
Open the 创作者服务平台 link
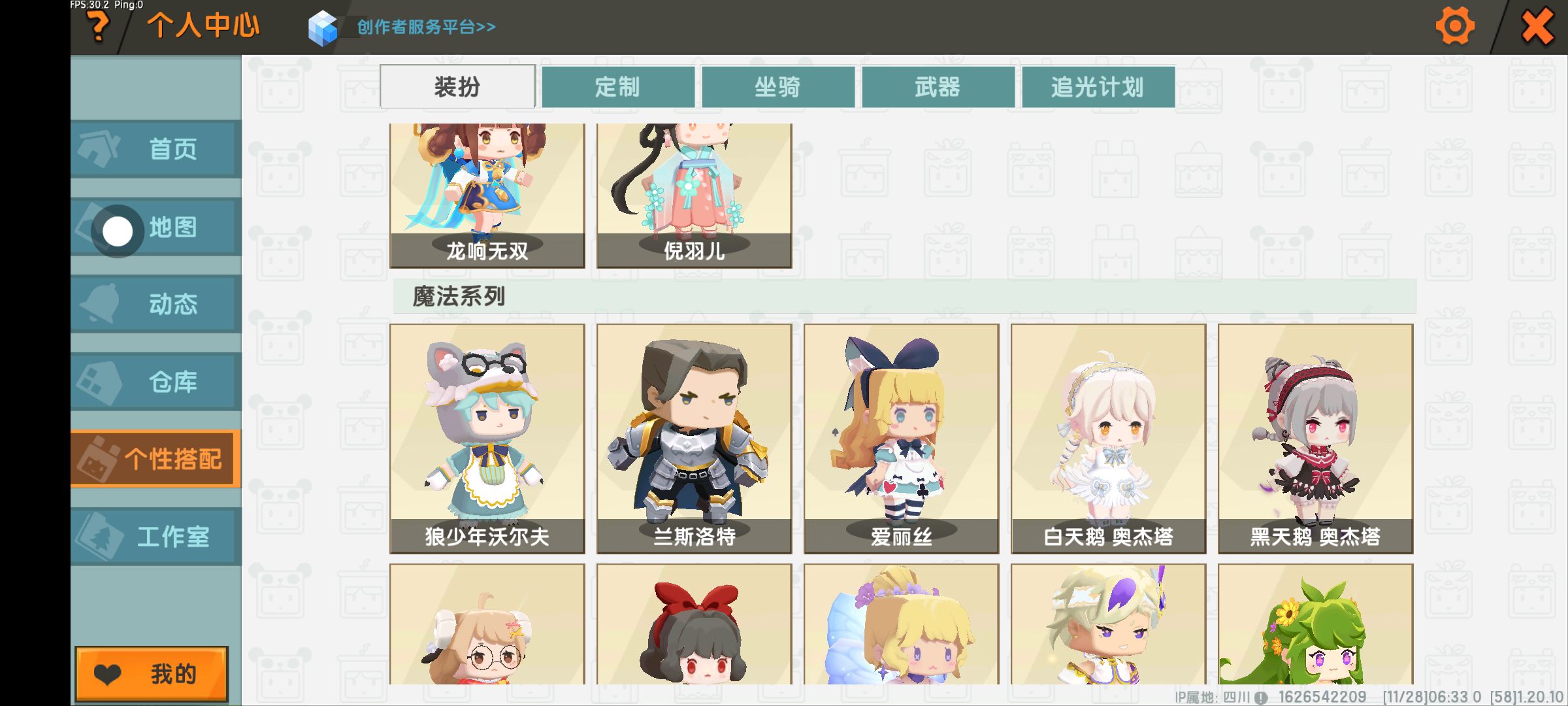click(426, 27)
